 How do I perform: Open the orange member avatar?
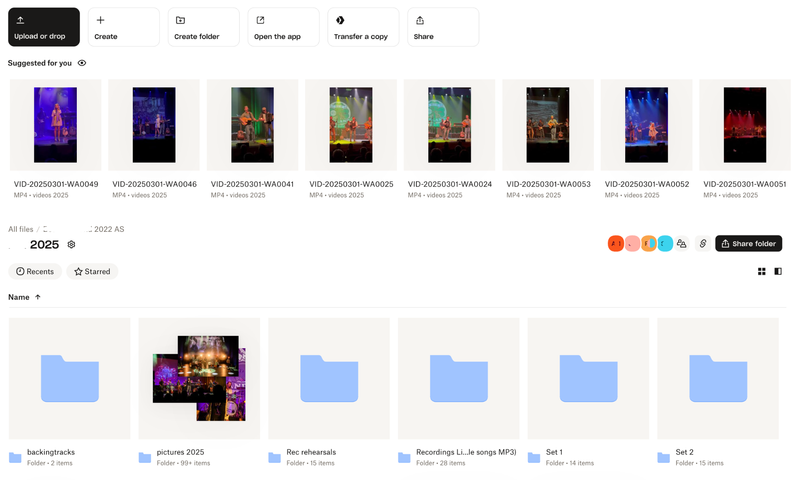pyautogui.click(x=616, y=244)
